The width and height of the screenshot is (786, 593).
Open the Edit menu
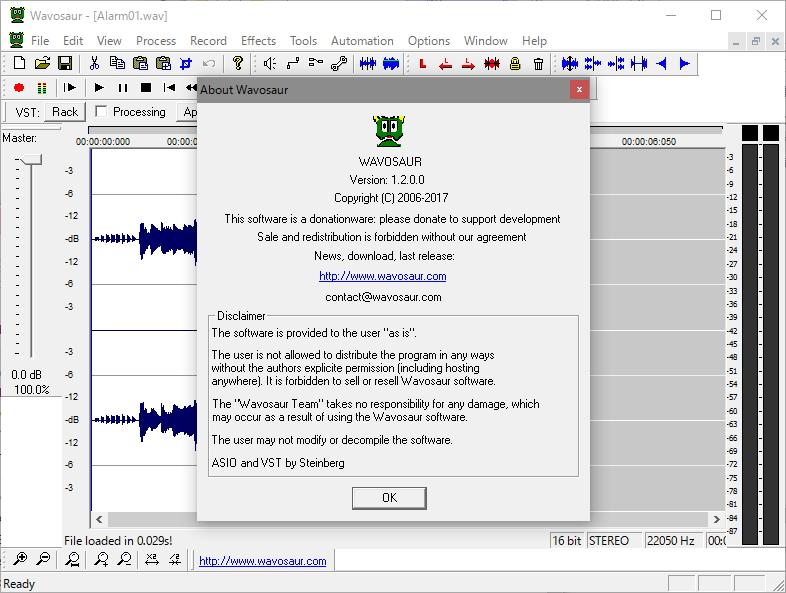[x=73, y=41]
